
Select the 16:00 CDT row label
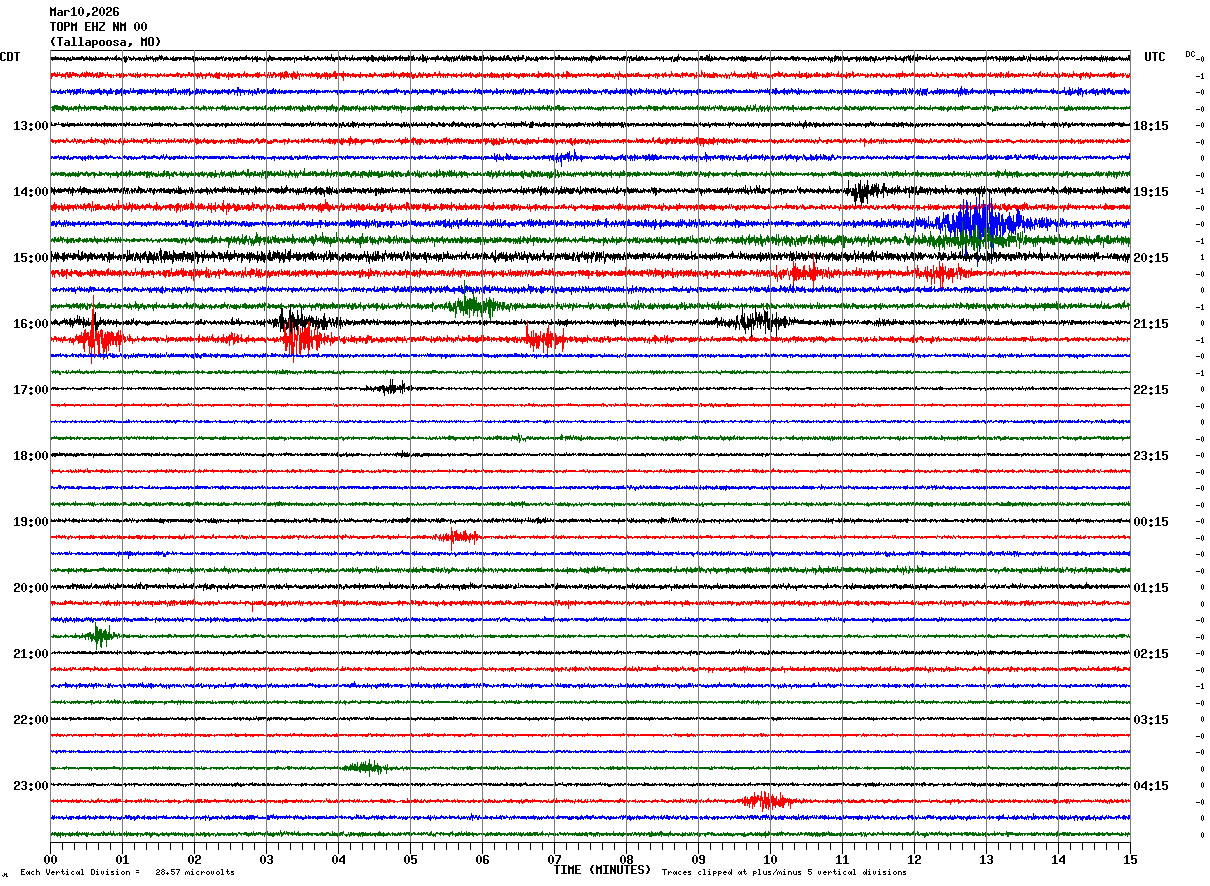(31, 324)
